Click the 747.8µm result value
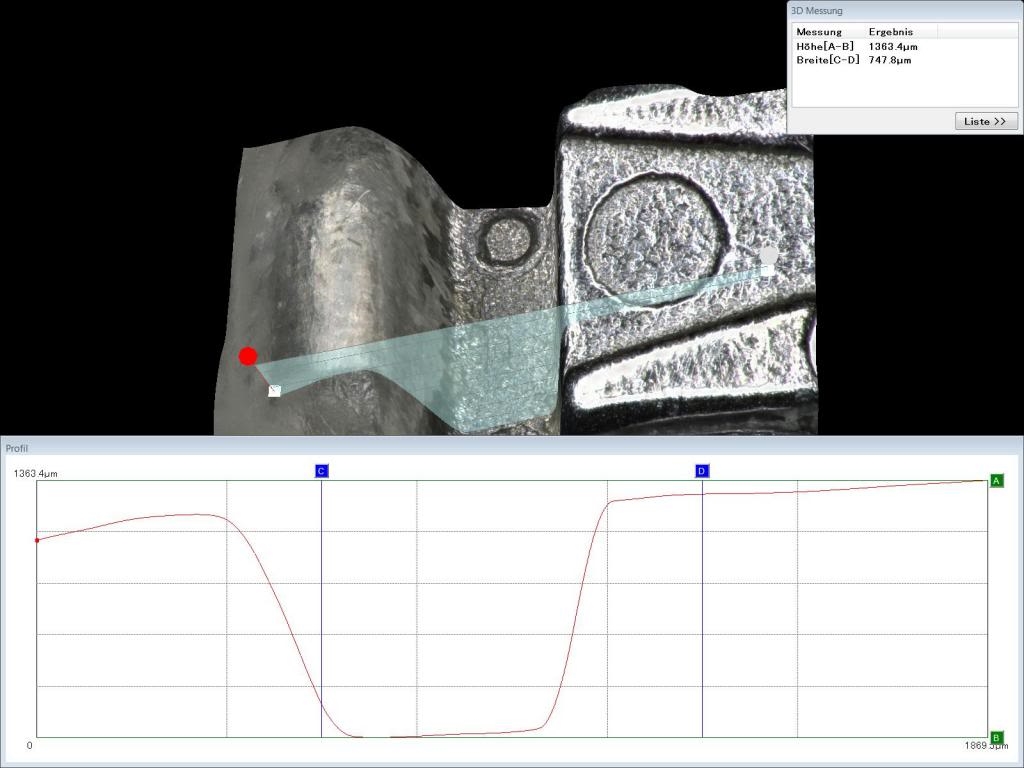The width and height of the screenshot is (1024, 768). pos(890,60)
